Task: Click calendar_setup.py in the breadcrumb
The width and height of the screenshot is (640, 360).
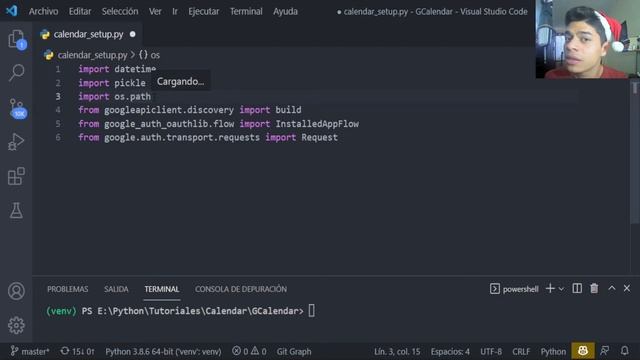Action: pos(92,55)
